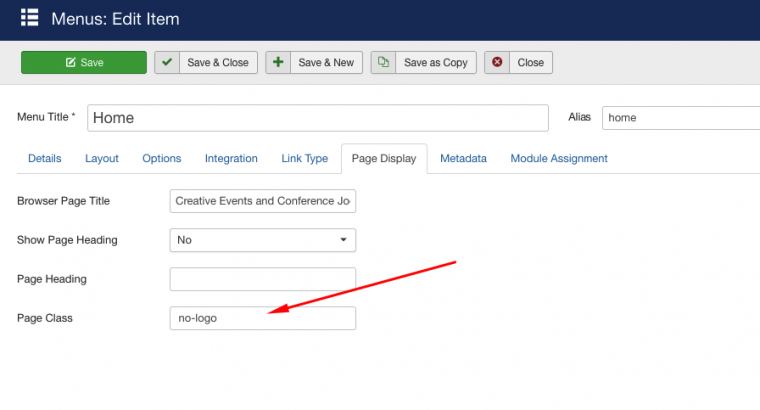This screenshot has height=410, width=760.
Task: Focus the Page Class input field
Action: (x=263, y=318)
